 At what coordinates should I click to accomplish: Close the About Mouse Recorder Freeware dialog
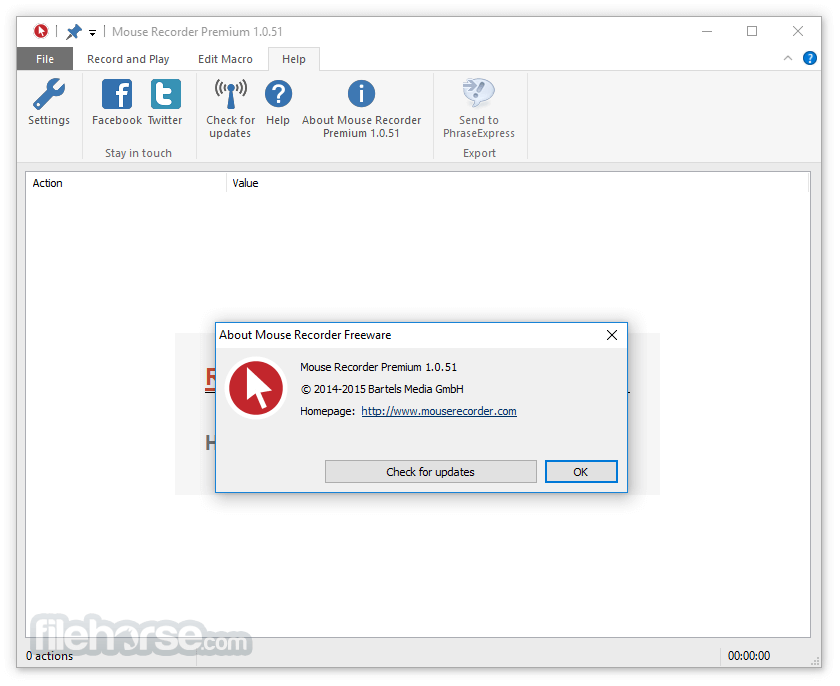[x=612, y=335]
